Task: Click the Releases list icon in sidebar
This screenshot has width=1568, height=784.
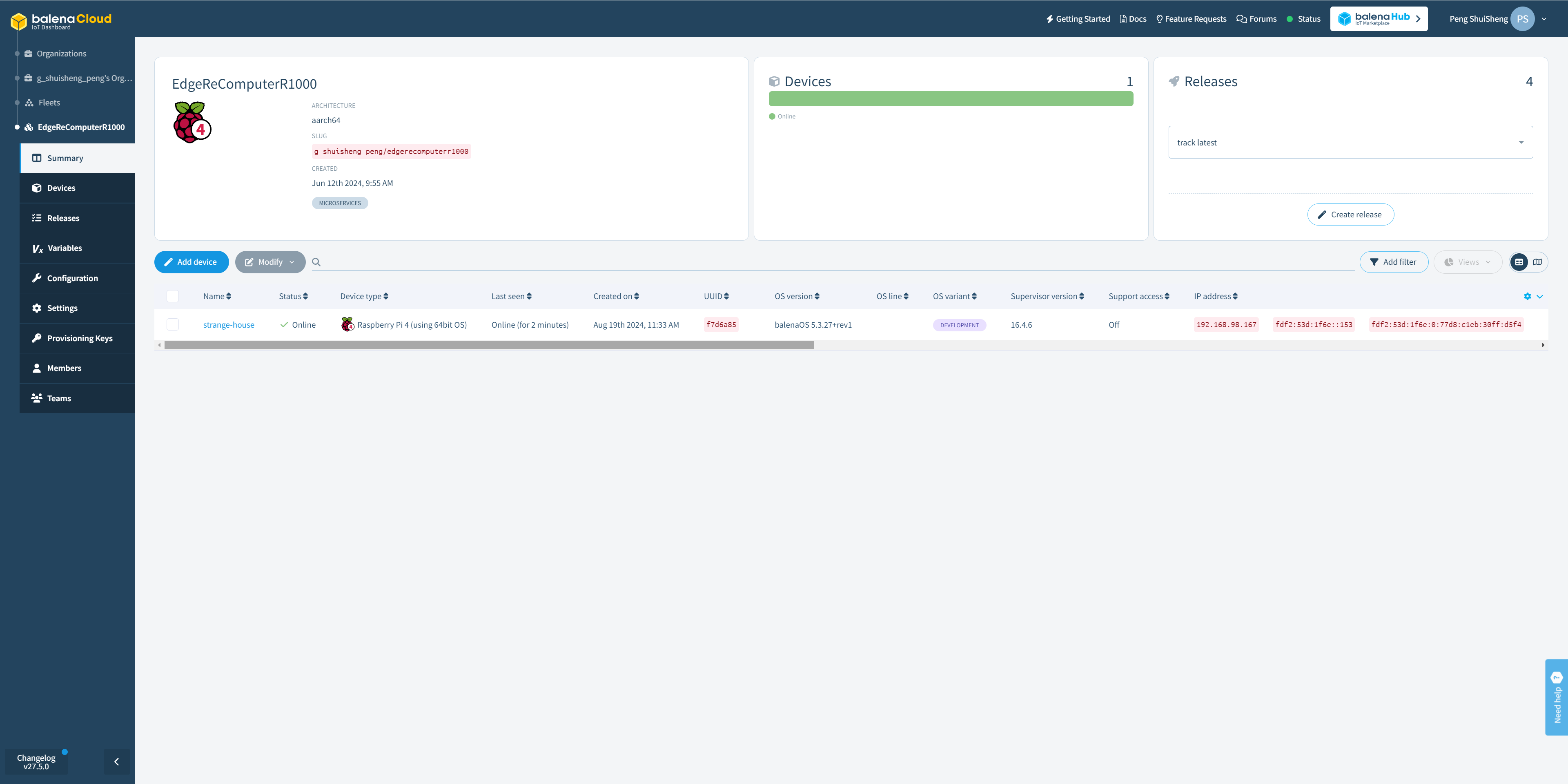Action: [36, 218]
